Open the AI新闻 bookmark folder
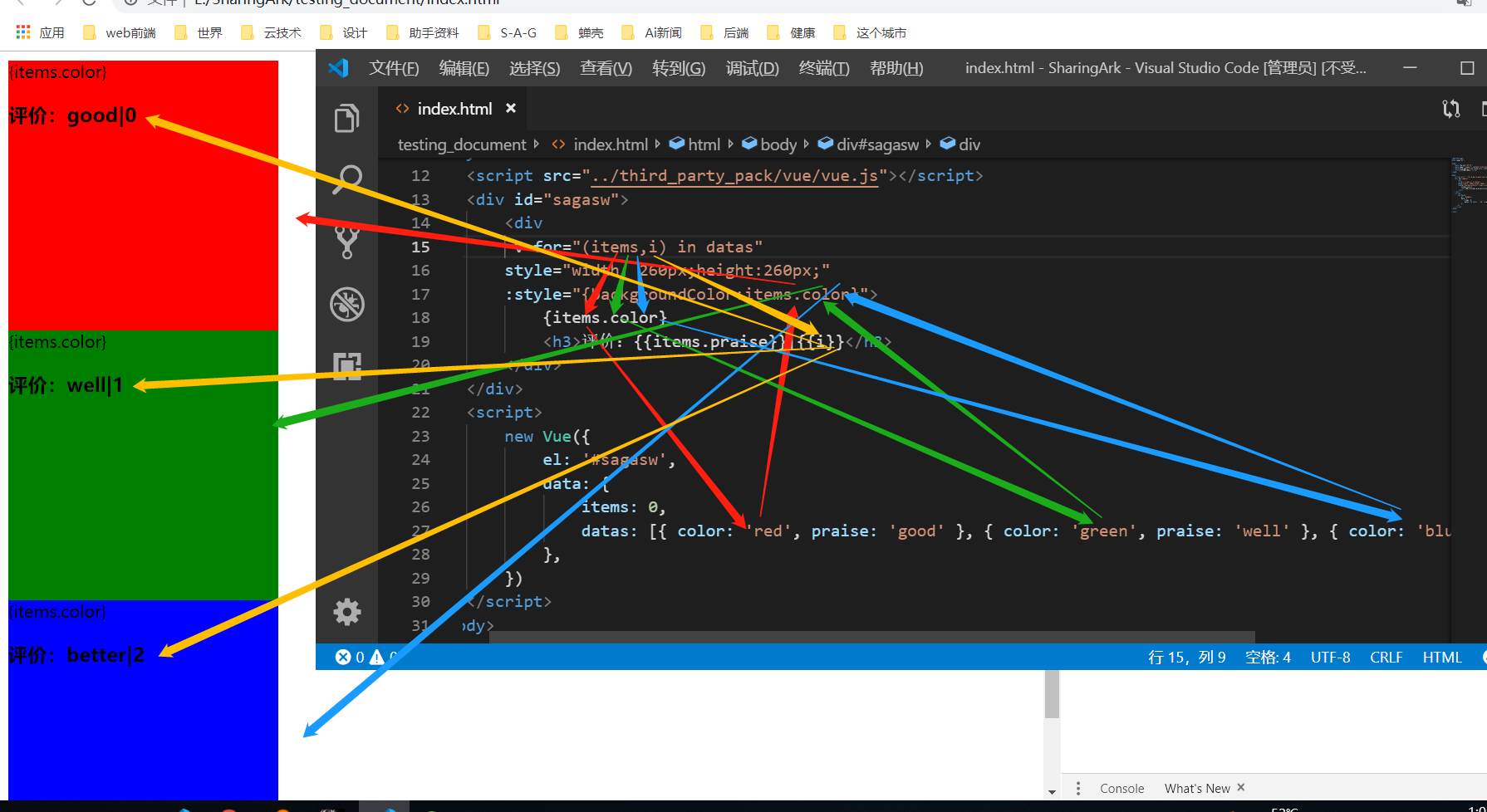This screenshot has width=1487, height=812. (652, 32)
